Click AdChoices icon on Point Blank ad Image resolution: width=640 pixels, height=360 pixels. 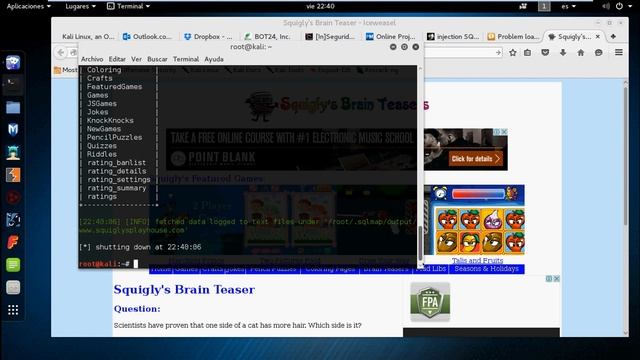pyautogui.click(x=497, y=132)
